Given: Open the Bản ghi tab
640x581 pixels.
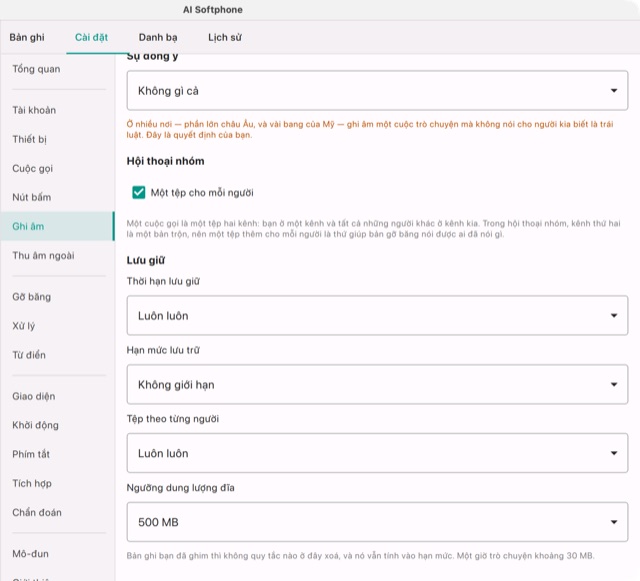Looking at the screenshot, I should (x=27, y=38).
